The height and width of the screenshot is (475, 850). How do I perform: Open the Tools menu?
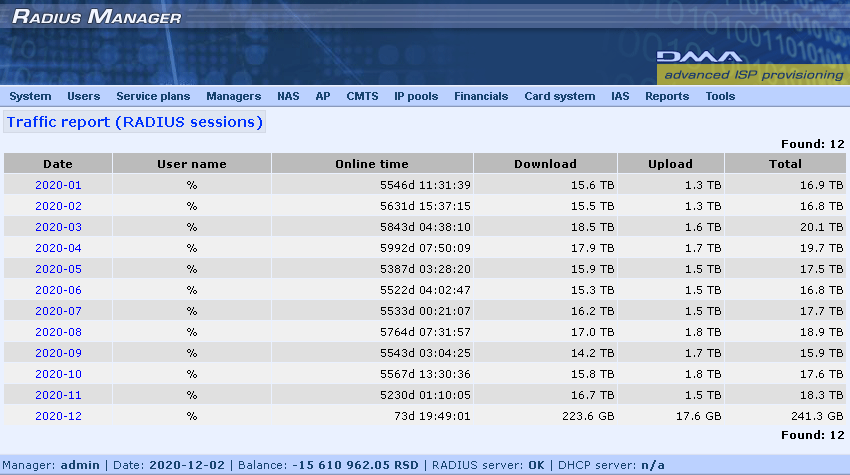point(720,96)
